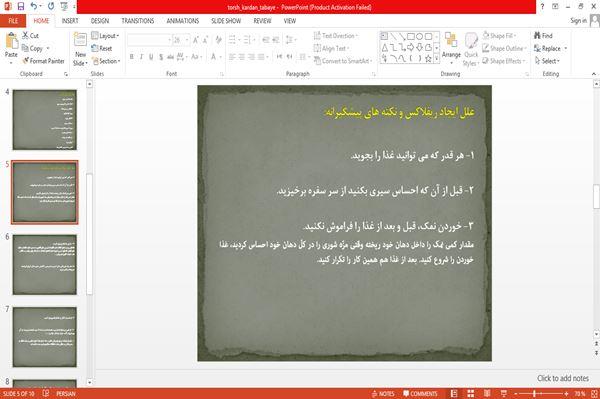The image size is (600, 399).
Task: Toggle Bold formatting
Action: [132, 57]
